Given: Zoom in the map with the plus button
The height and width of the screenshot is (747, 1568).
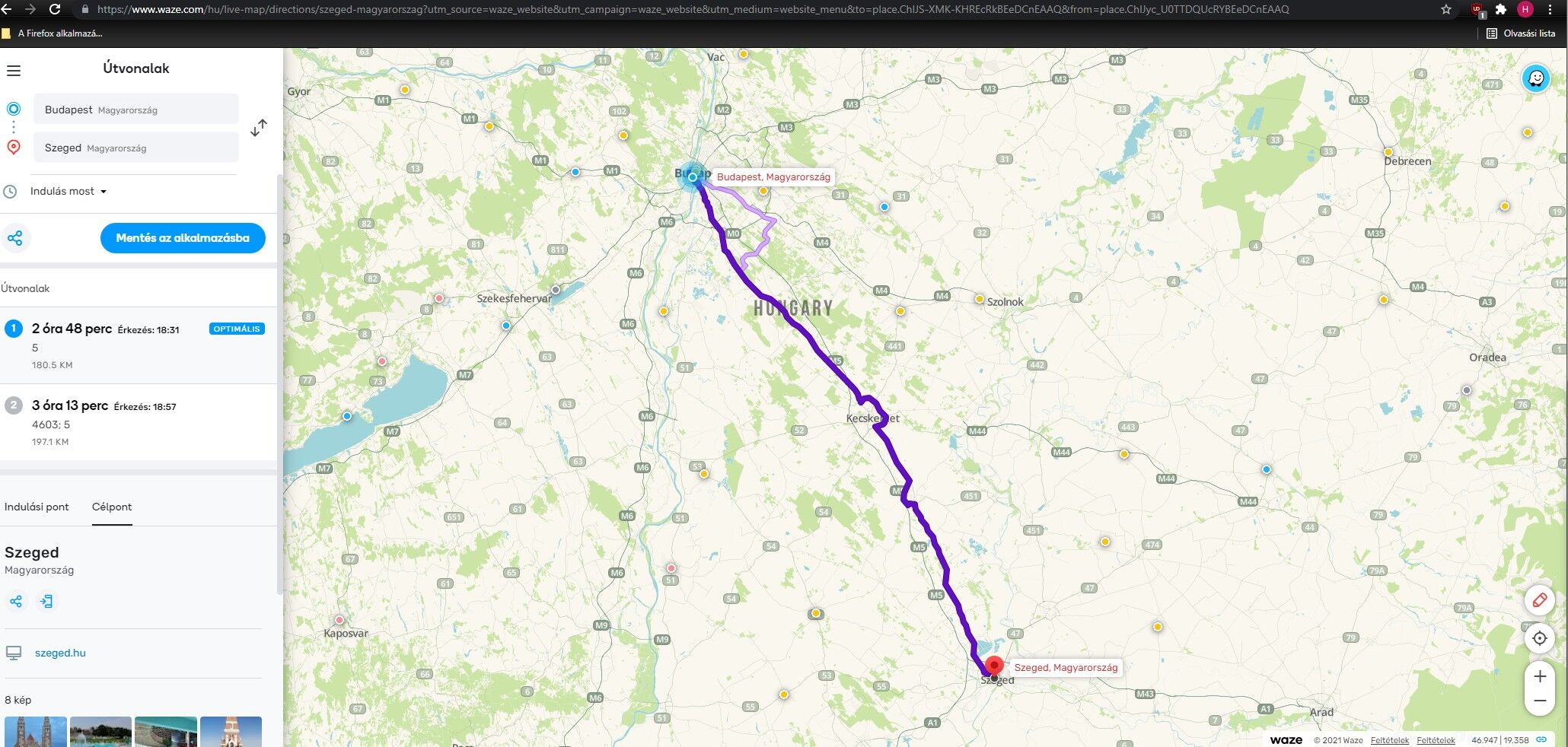Looking at the screenshot, I should (1540, 676).
